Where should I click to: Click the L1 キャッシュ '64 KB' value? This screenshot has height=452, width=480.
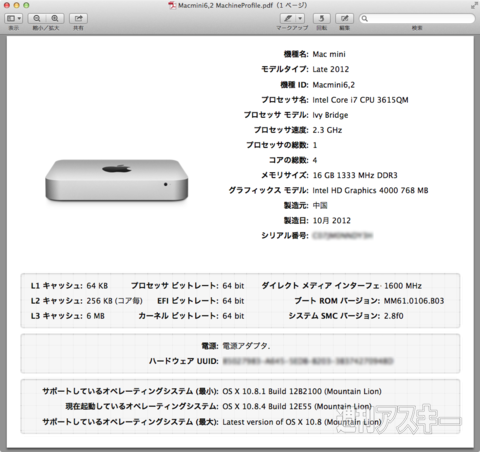point(97,286)
